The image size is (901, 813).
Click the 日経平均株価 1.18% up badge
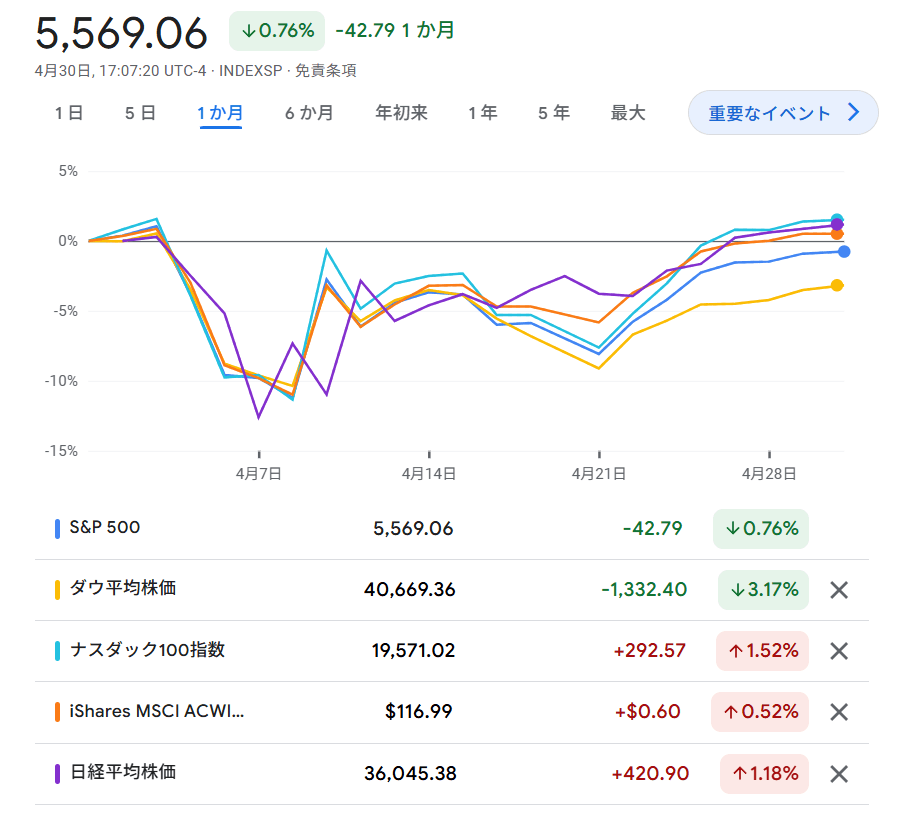click(x=764, y=774)
